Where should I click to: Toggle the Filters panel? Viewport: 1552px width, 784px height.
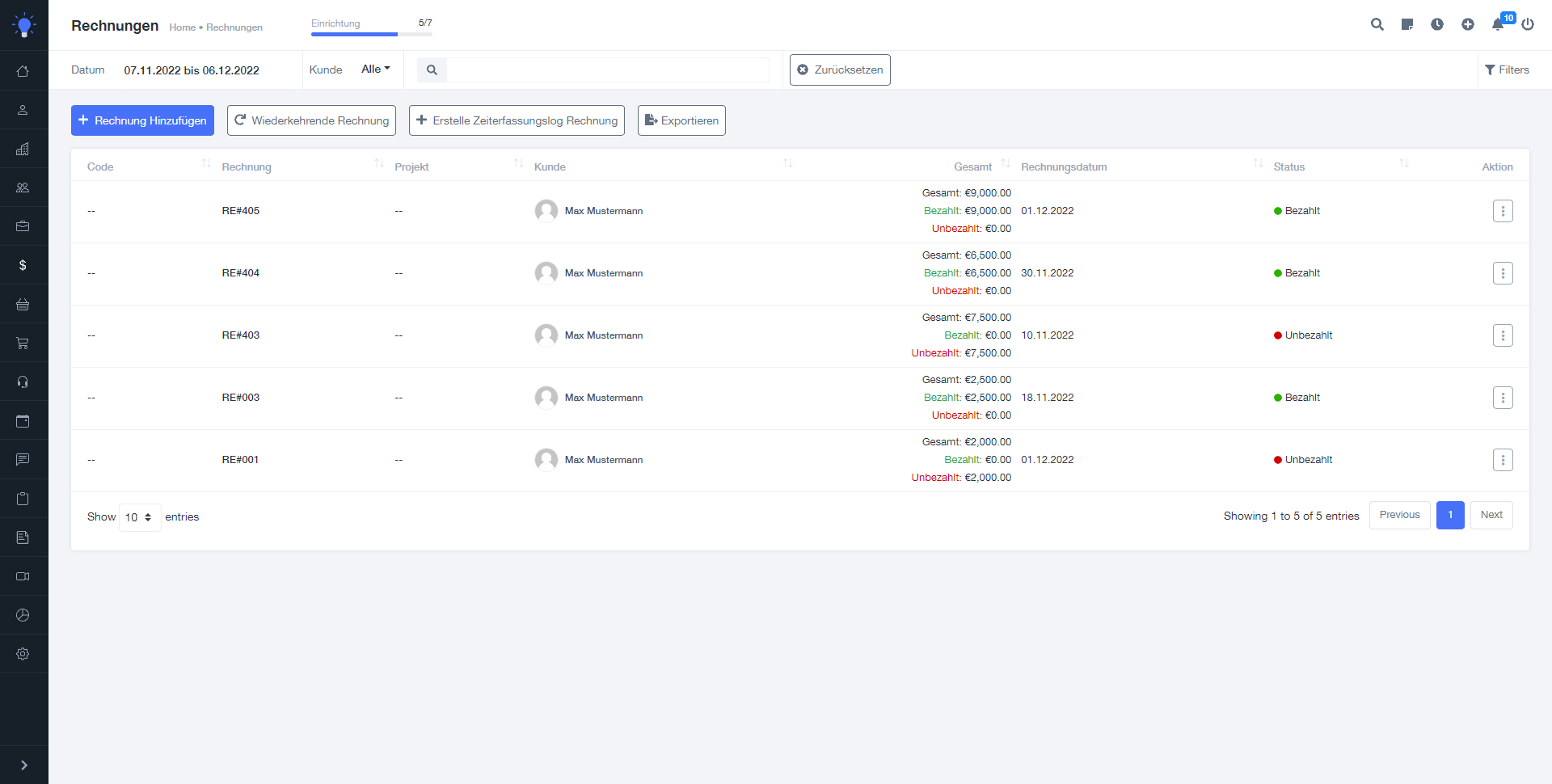(x=1507, y=70)
